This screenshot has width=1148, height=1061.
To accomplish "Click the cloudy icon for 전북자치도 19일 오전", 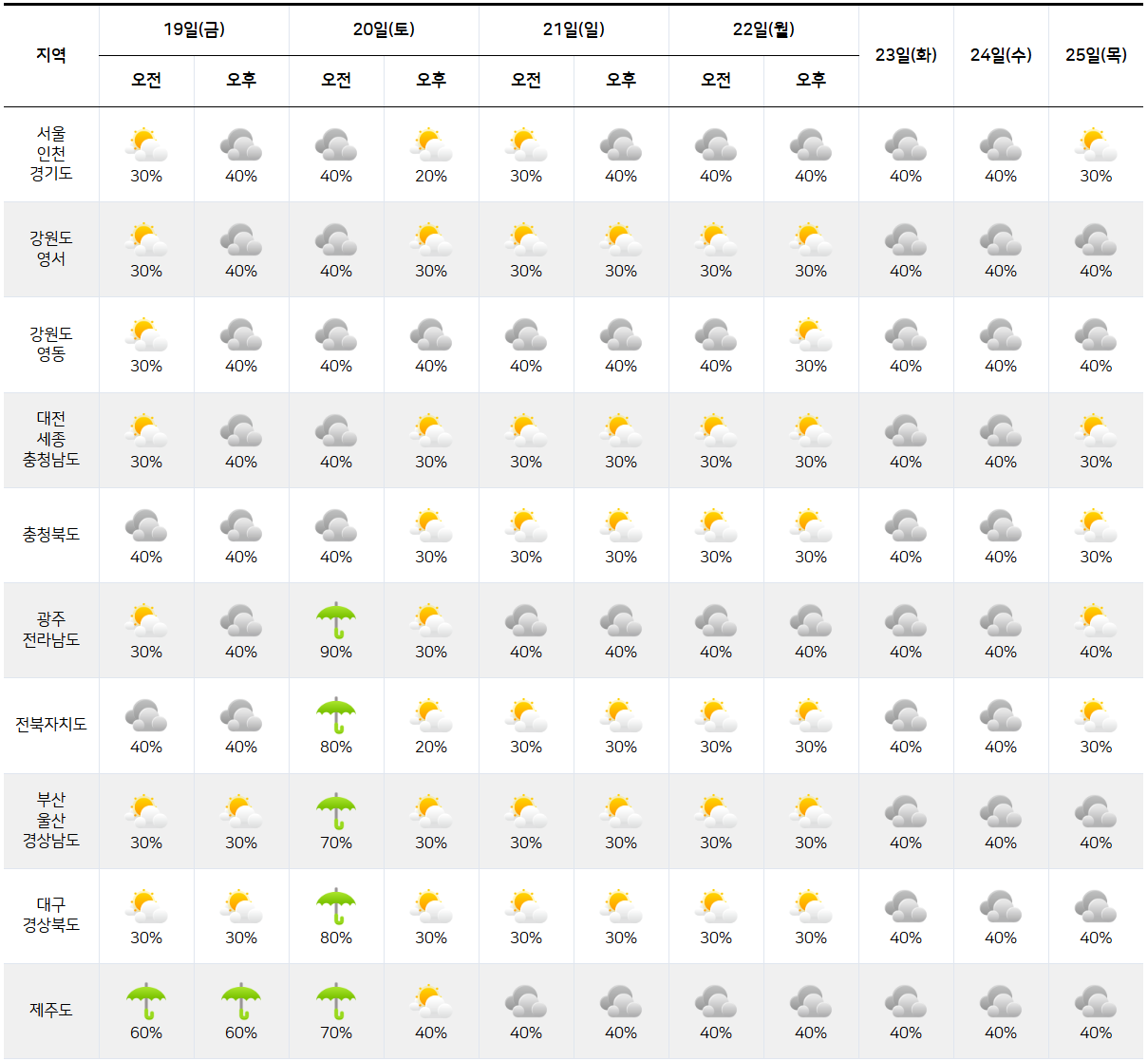I will (146, 716).
